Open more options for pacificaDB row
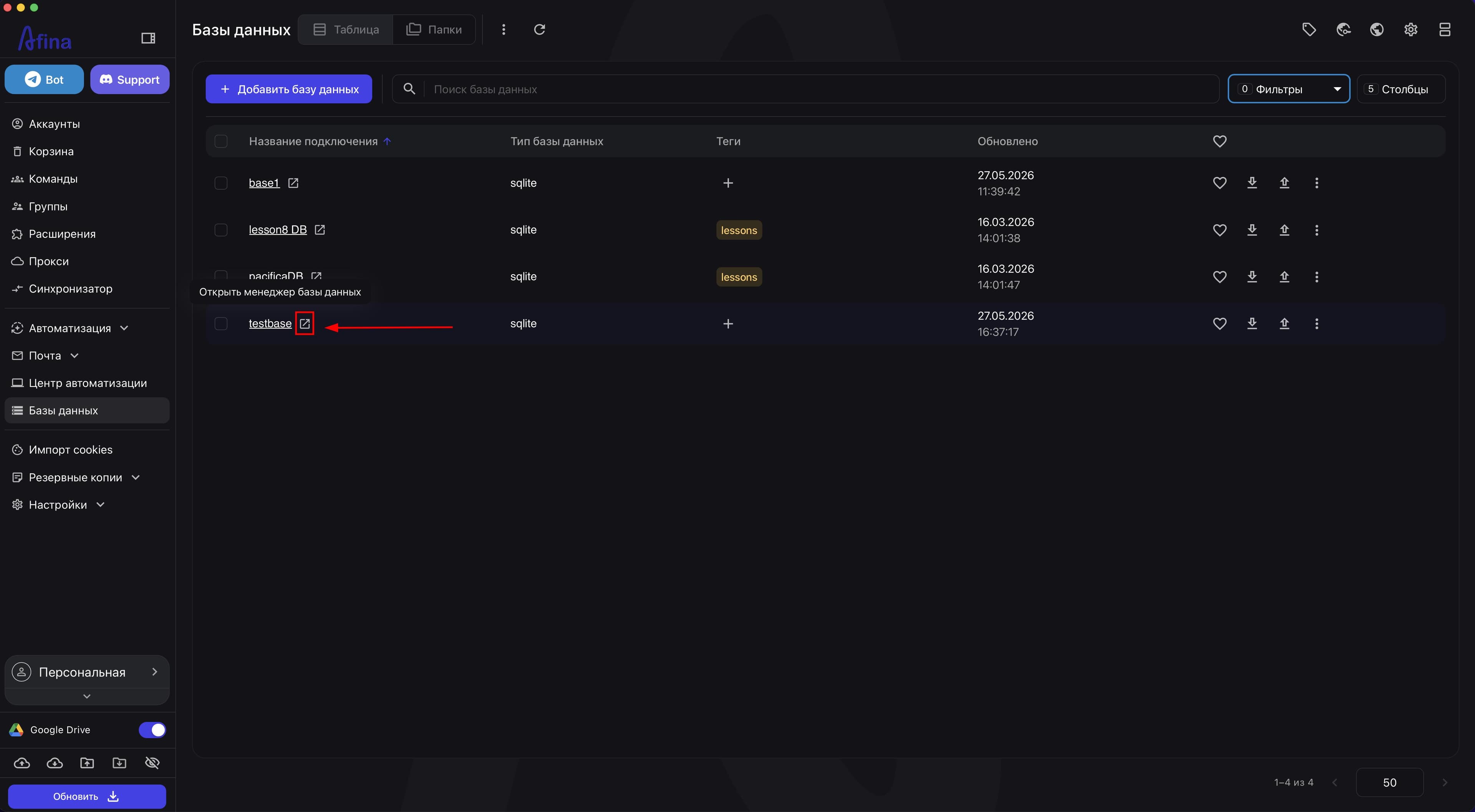Viewport: 1475px width, 812px height. pos(1316,277)
